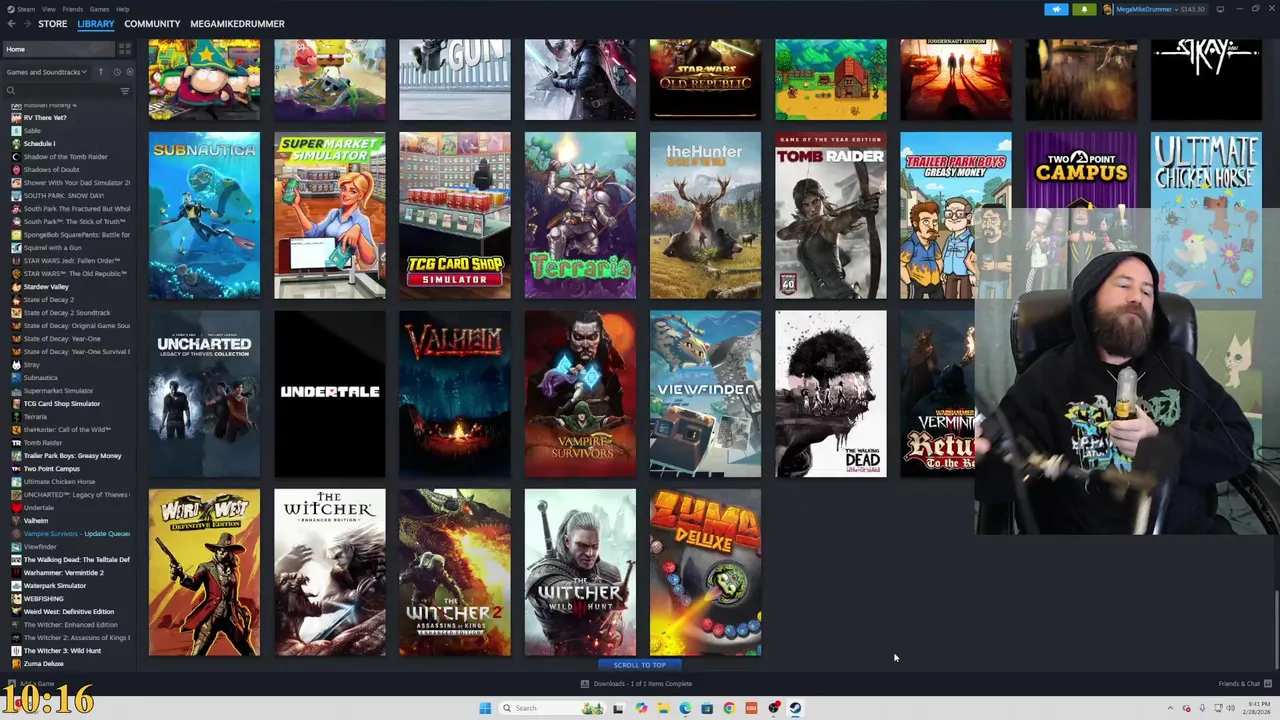Open Microsoft Edge in the taskbar

pos(685,708)
